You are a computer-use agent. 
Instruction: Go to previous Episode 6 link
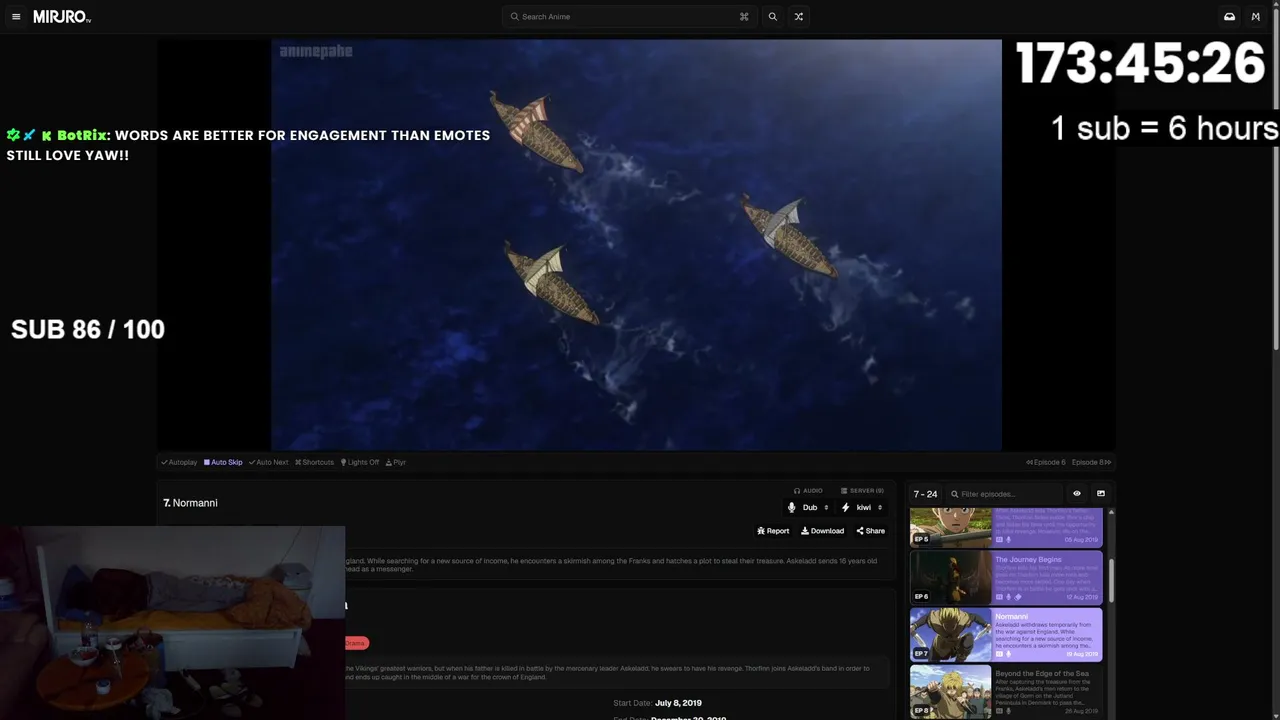click(x=1046, y=462)
